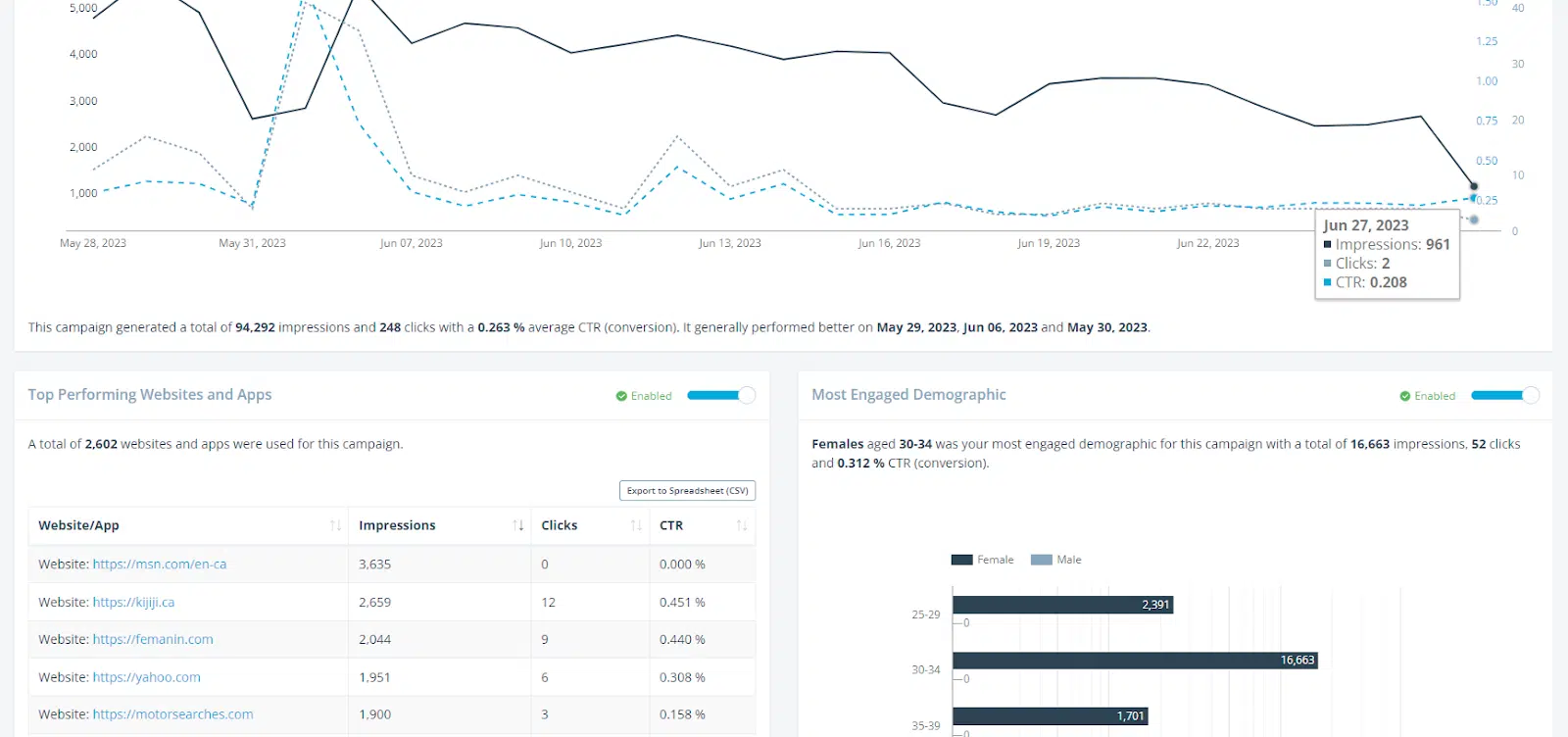Sort table by Website/App column arrows
This screenshot has height=737, width=1568.
click(x=335, y=526)
